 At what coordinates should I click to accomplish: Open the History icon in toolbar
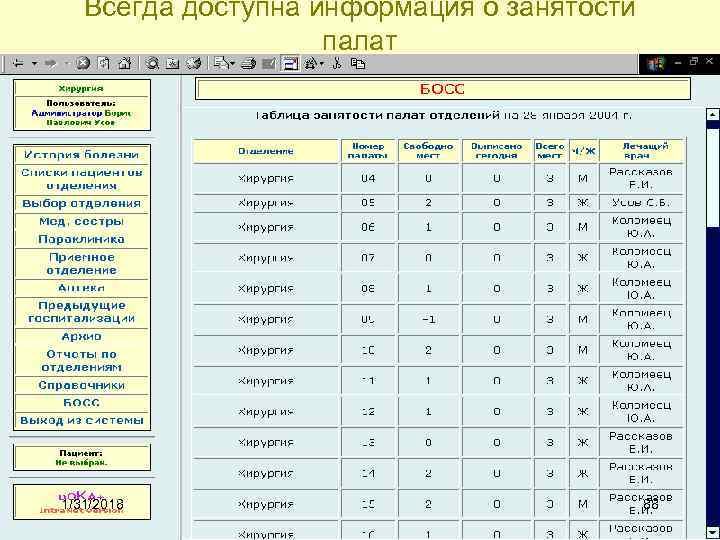click(x=194, y=63)
